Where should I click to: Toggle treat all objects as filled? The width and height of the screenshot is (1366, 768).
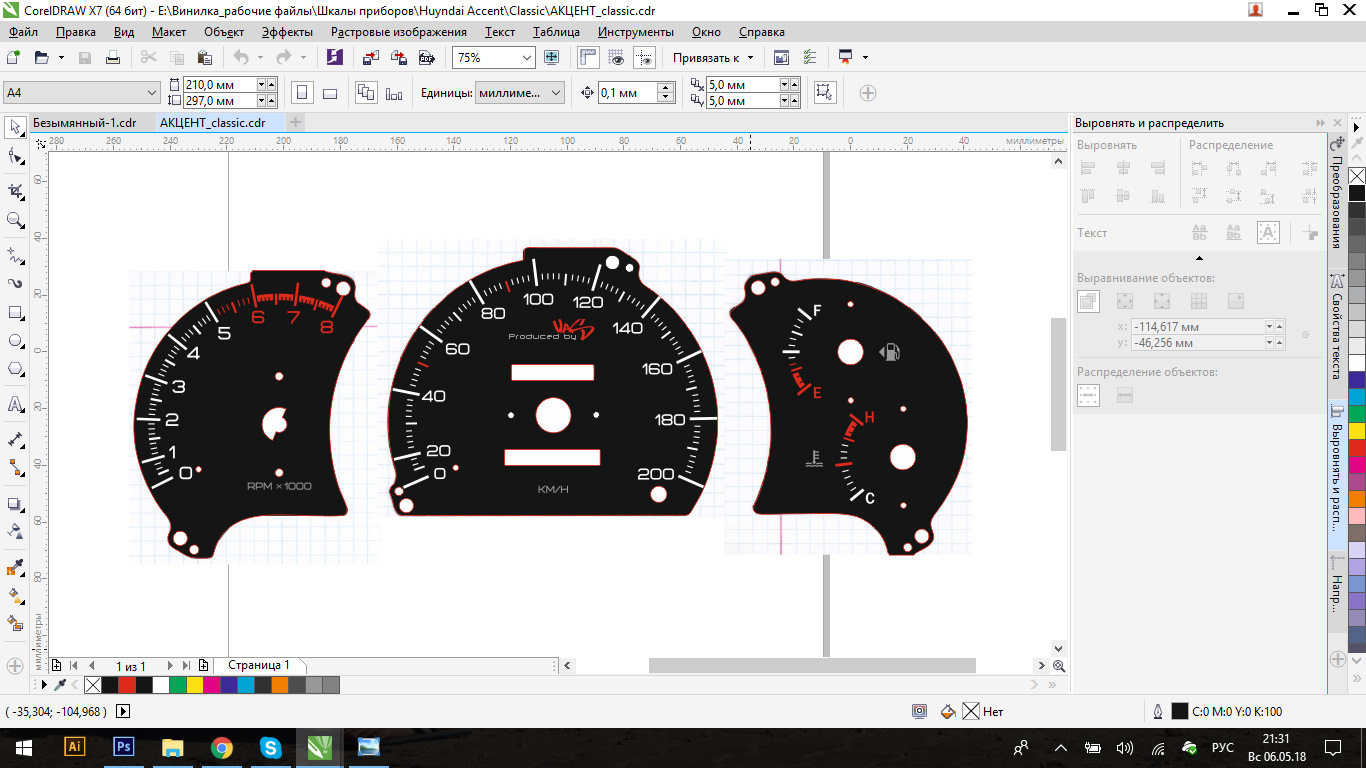click(x=824, y=93)
